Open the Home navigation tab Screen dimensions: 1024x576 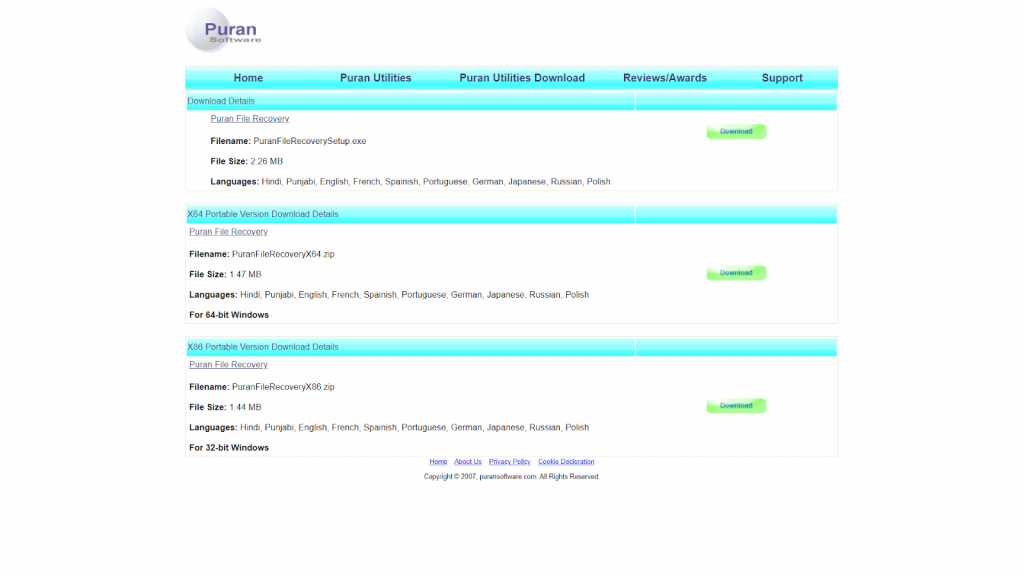(x=248, y=78)
